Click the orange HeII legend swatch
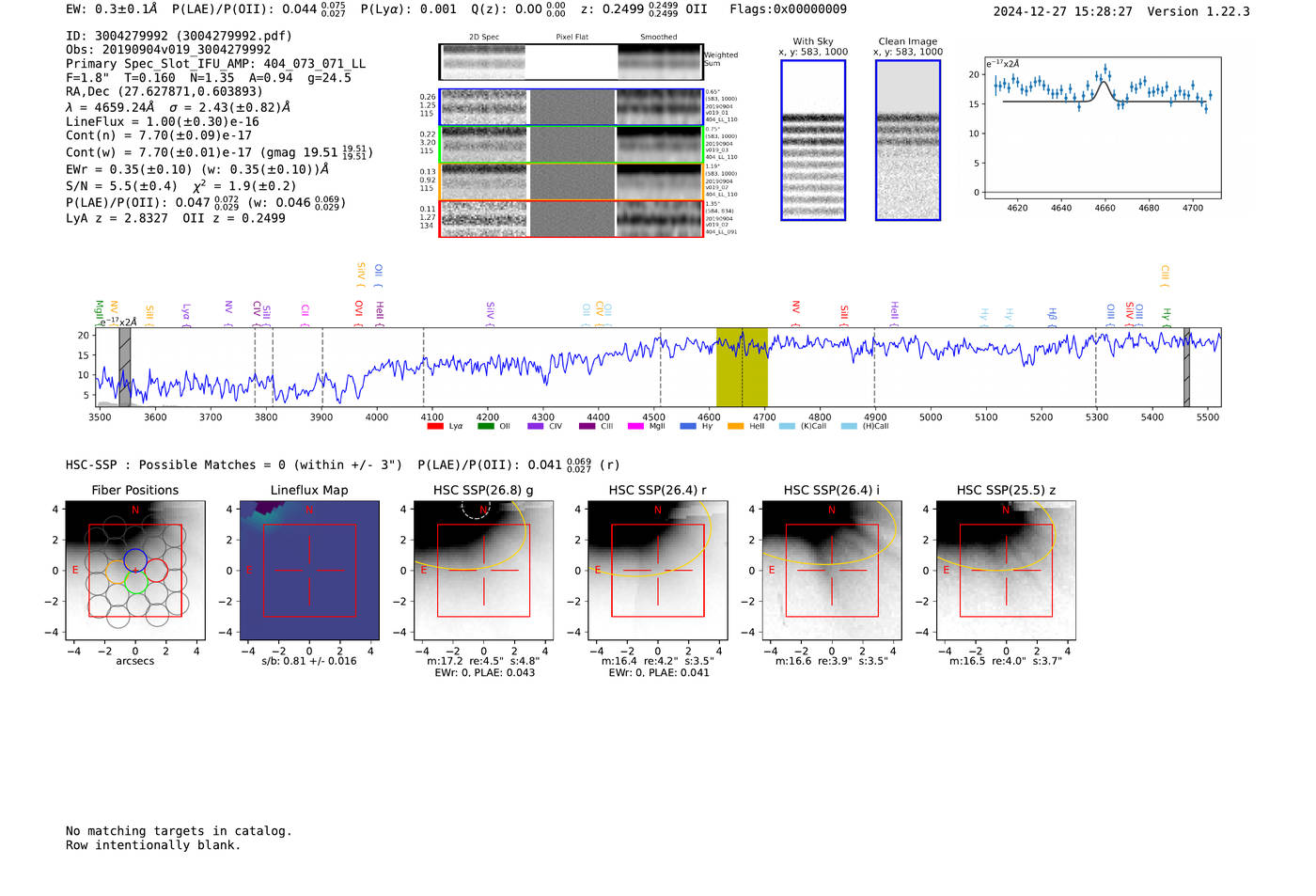The width and height of the screenshot is (1316, 896). pyautogui.click(x=735, y=427)
